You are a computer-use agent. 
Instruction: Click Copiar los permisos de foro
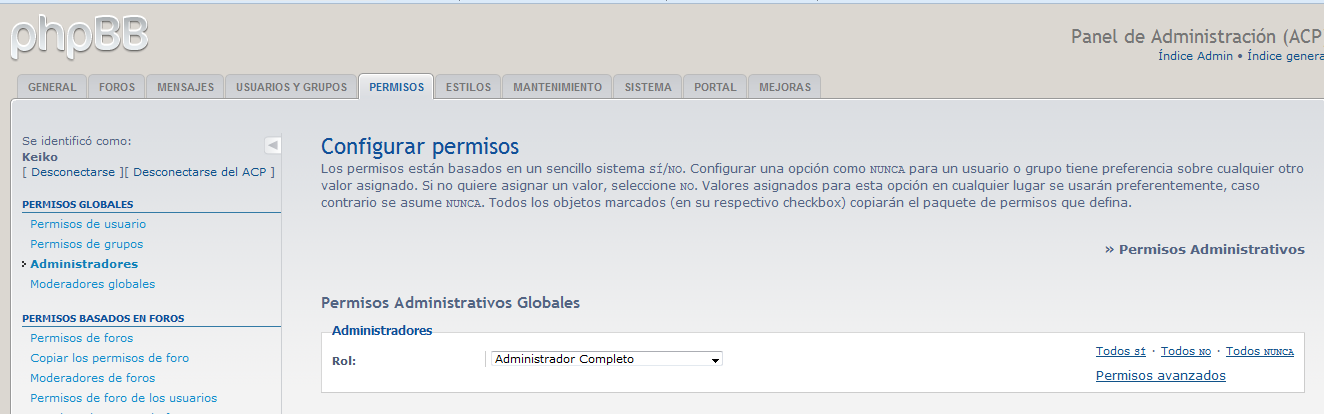pos(110,358)
